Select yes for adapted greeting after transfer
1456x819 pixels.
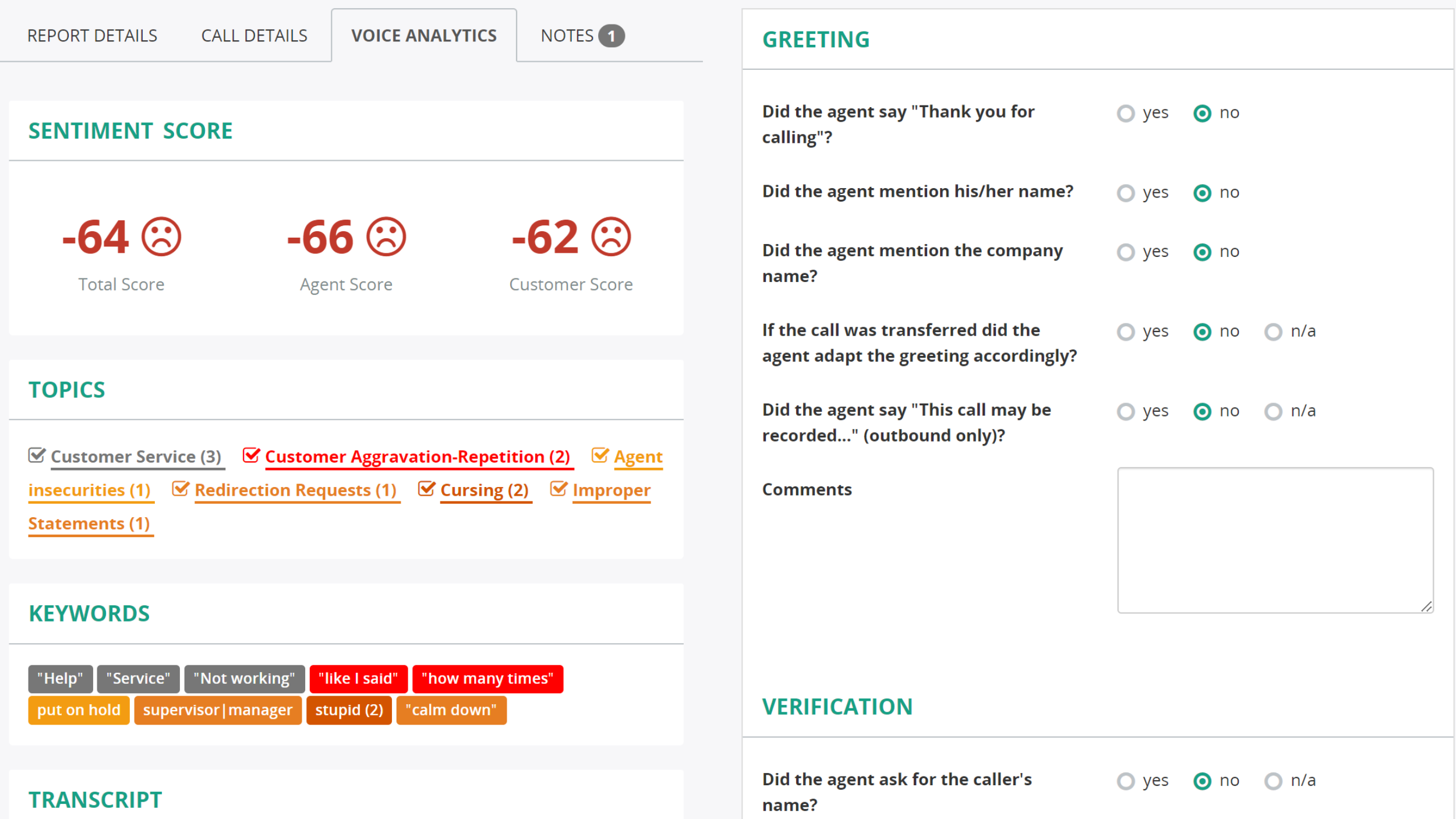(1126, 332)
